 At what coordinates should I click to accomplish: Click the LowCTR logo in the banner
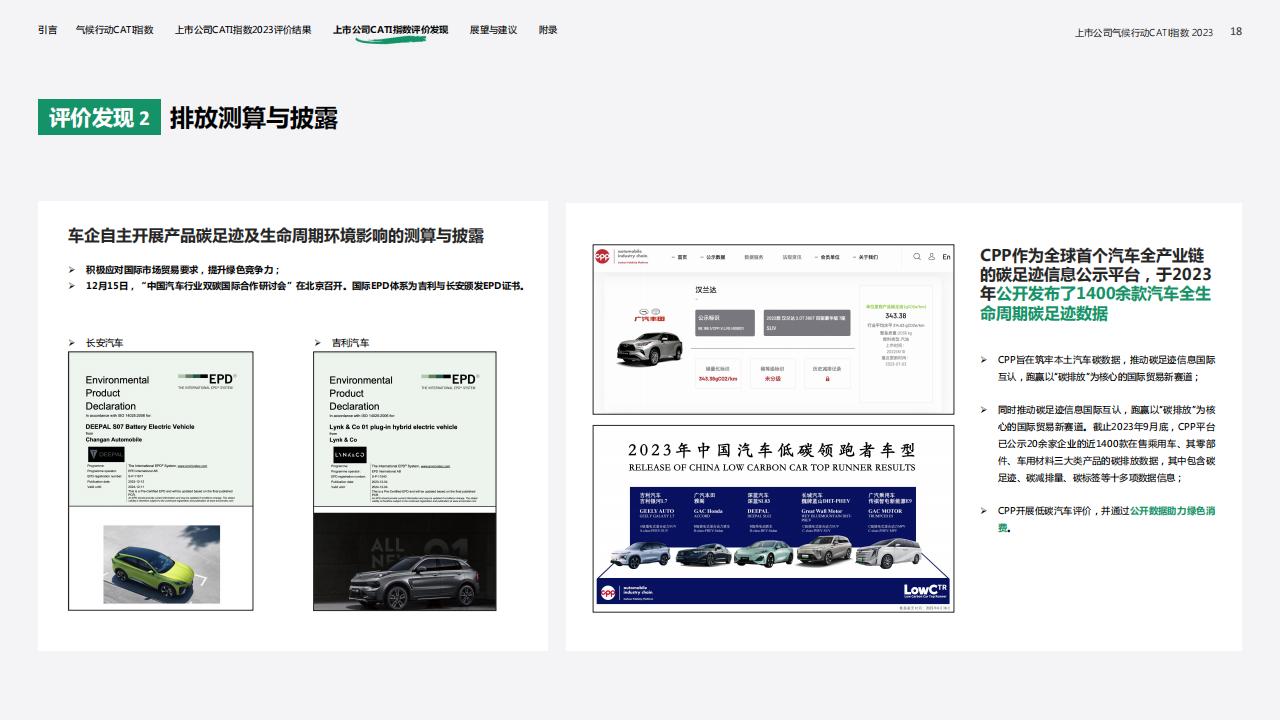point(925,590)
